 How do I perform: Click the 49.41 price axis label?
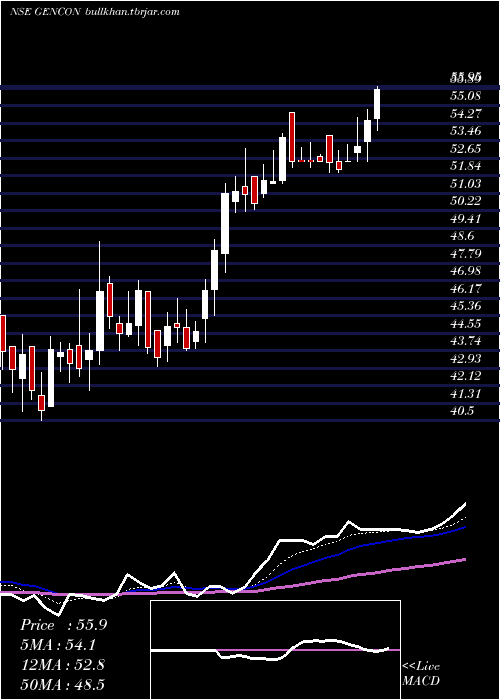coord(465,218)
